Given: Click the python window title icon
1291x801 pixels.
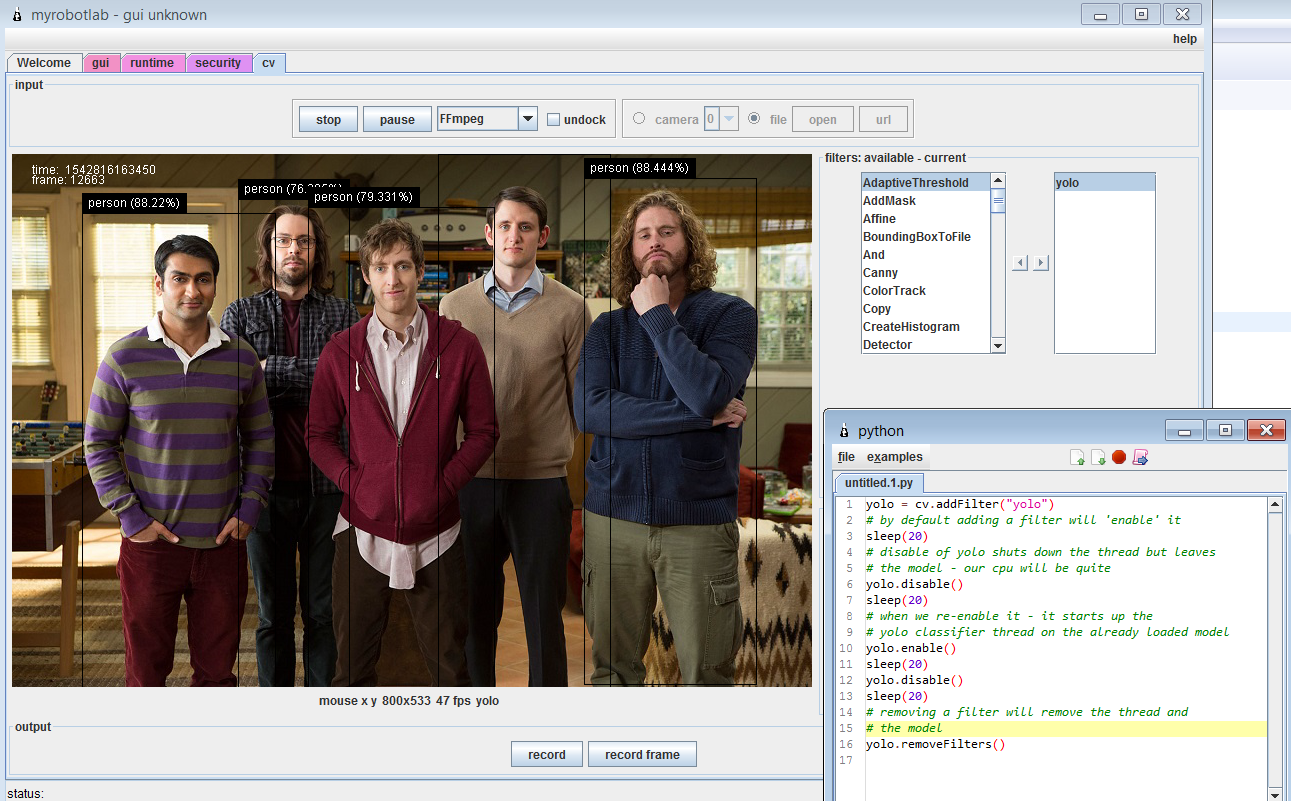Looking at the screenshot, I should 845,431.
